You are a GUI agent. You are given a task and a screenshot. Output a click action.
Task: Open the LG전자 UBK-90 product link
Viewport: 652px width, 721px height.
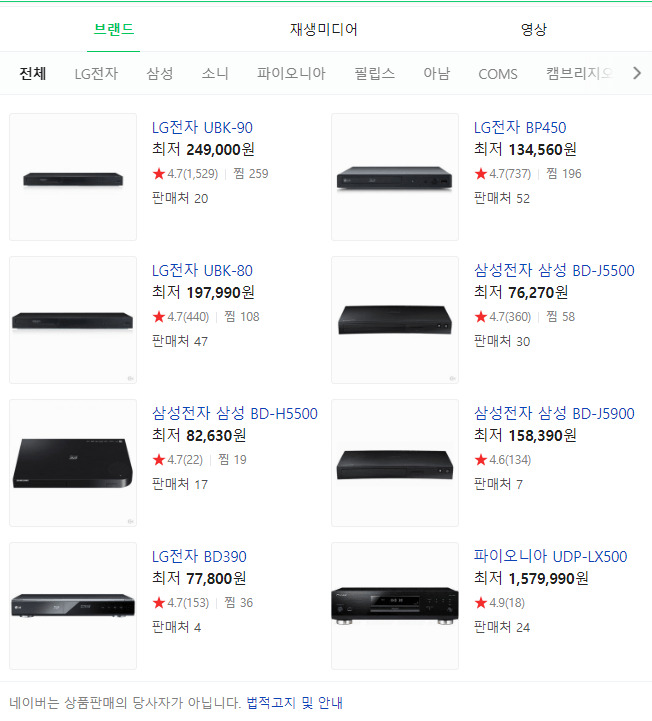pos(202,127)
